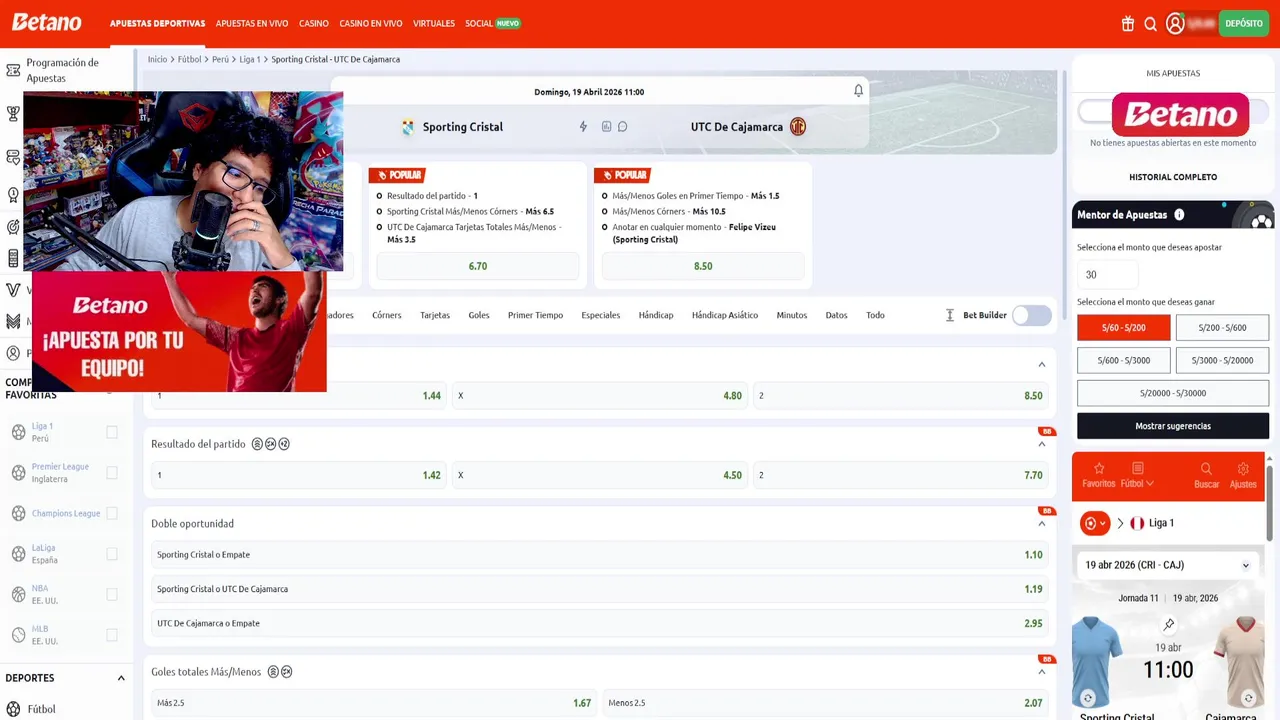Click the Peru flag next to Liga 1
The image size is (1280, 720).
[x=1137, y=523]
